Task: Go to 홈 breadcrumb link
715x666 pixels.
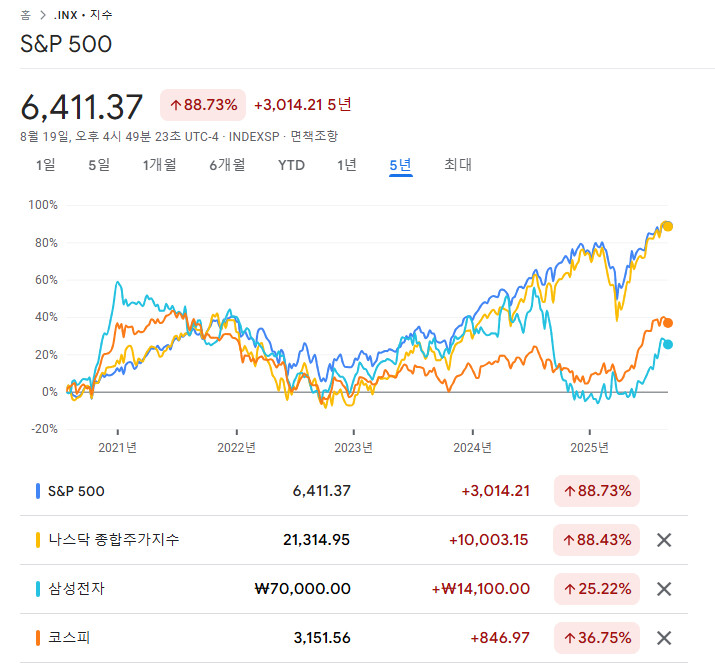Action: (25, 15)
